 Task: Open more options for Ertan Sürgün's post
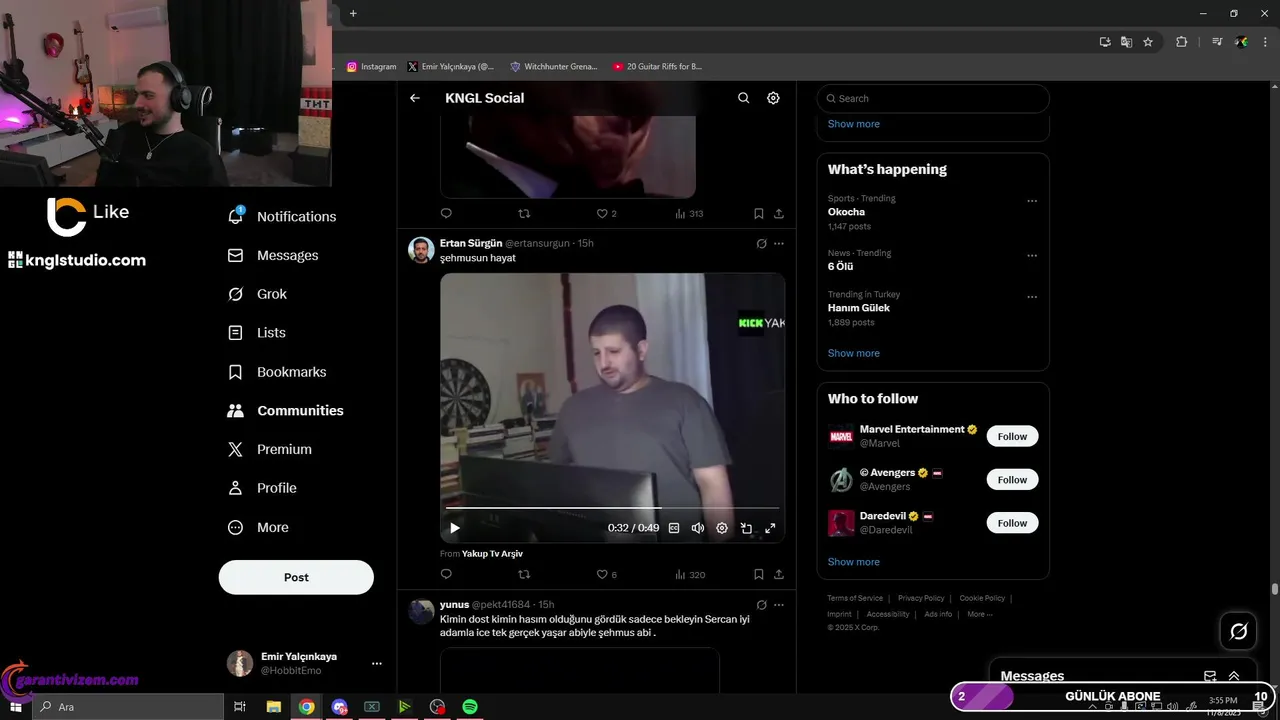coord(779,243)
